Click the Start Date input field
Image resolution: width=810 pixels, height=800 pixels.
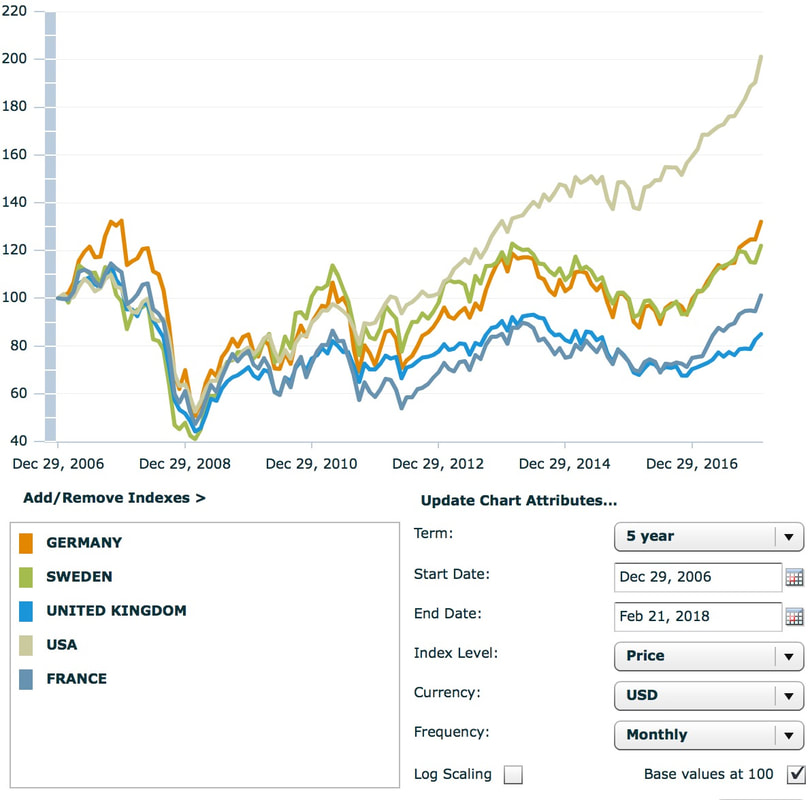click(x=698, y=577)
